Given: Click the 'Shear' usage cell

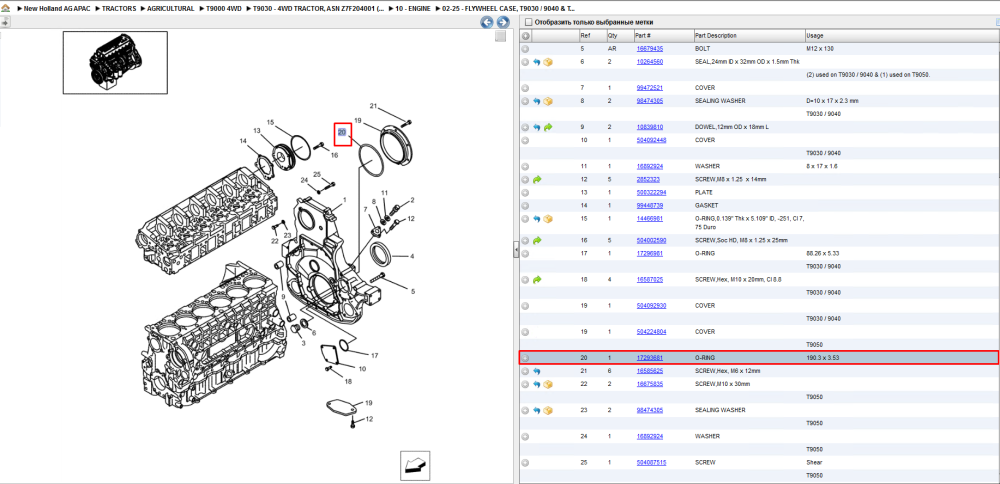Looking at the screenshot, I should coord(814,462).
